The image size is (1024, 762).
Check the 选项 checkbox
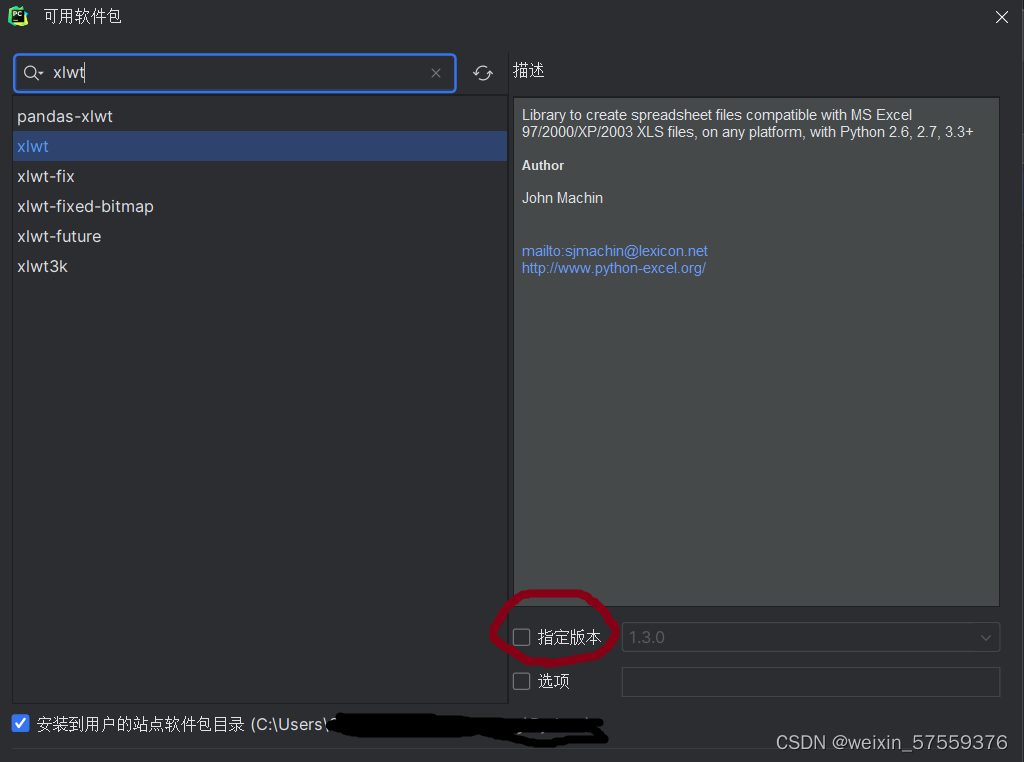521,681
